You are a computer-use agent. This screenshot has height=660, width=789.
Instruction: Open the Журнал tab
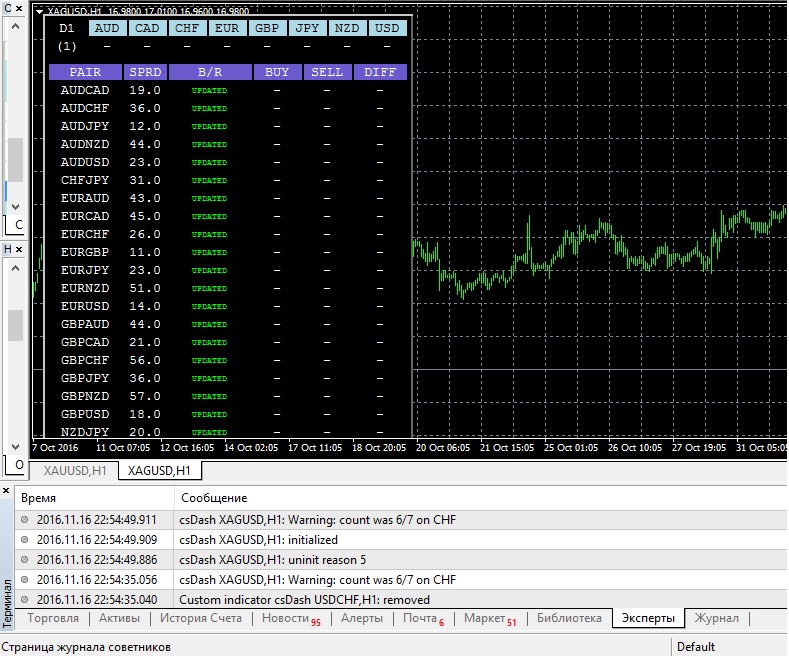[x=717, y=618]
